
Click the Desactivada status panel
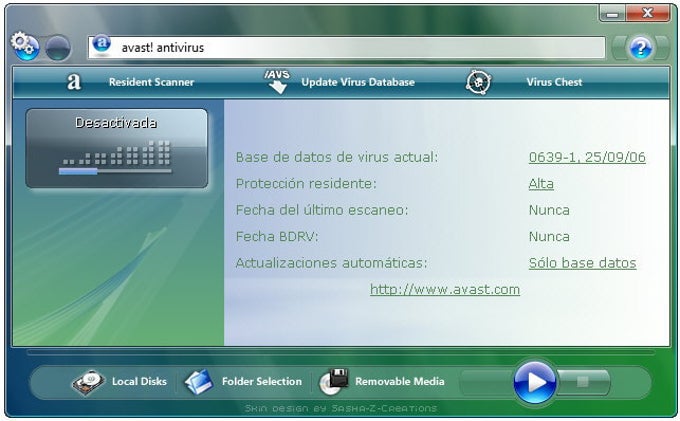pos(117,148)
